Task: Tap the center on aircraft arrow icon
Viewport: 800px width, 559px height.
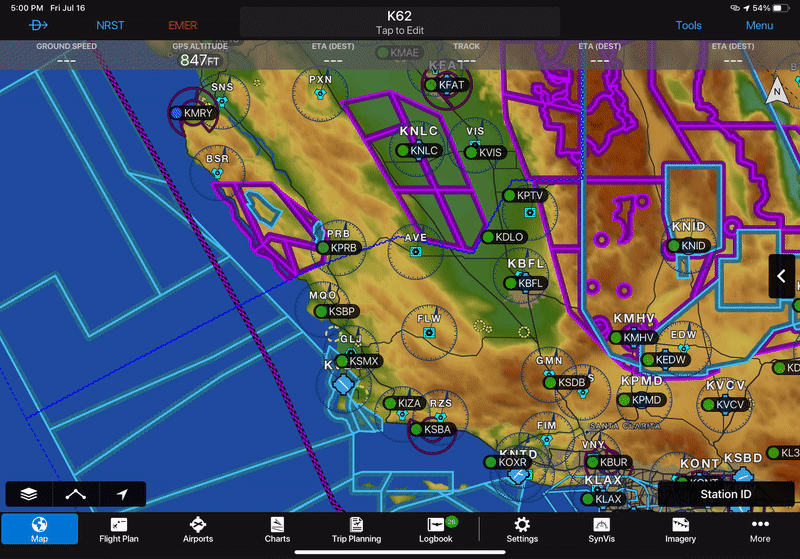Action: pos(122,494)
